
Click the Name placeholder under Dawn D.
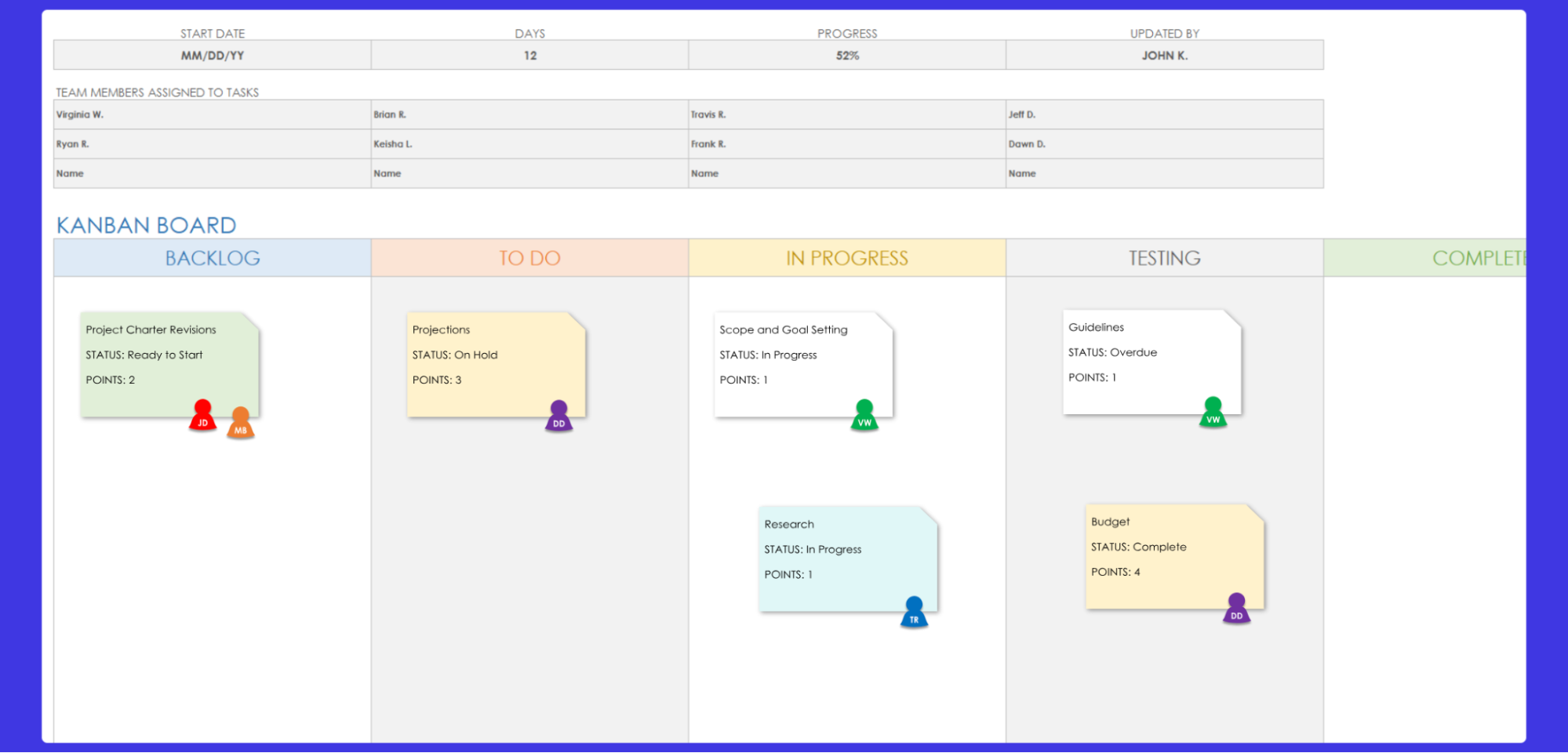[x=1165, y=173]
